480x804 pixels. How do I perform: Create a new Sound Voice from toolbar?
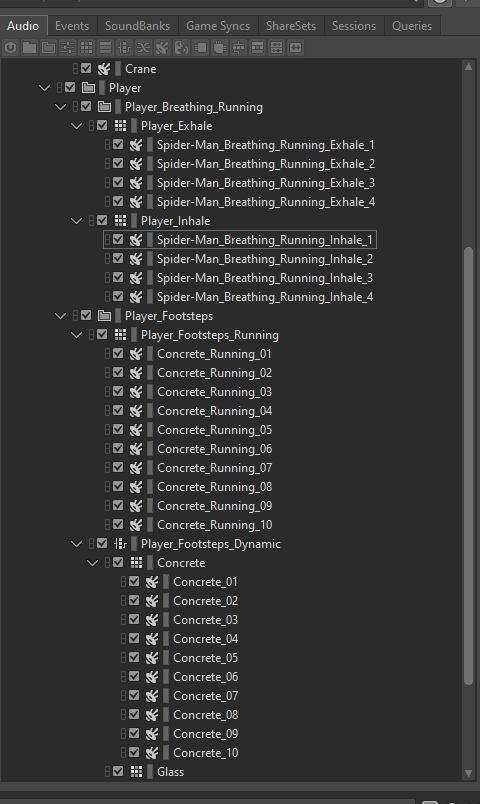pyautogui.click(x=181, y=48)
